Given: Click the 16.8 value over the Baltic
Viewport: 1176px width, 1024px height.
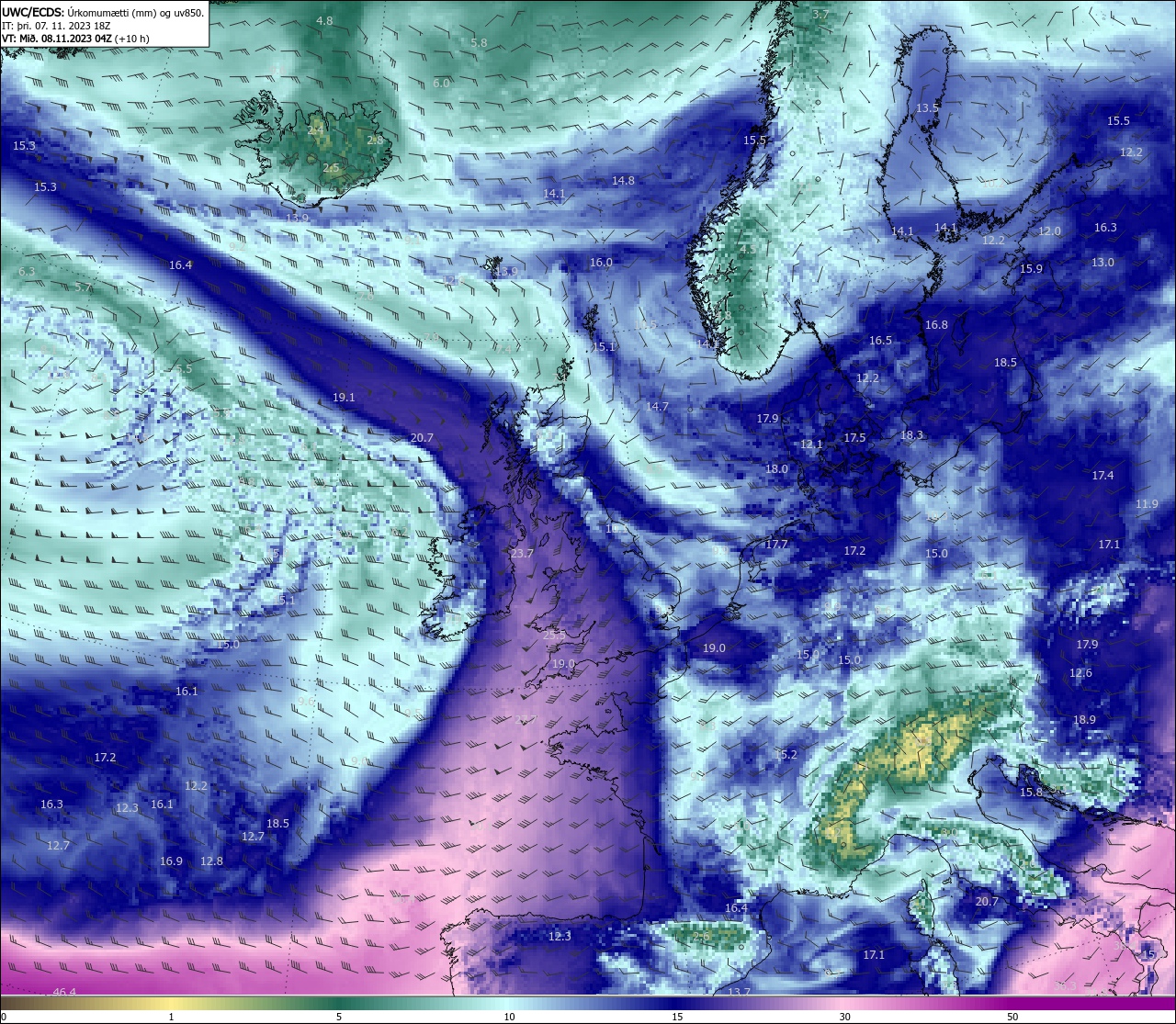Looking at the screenshot, I should coord(936,324).
